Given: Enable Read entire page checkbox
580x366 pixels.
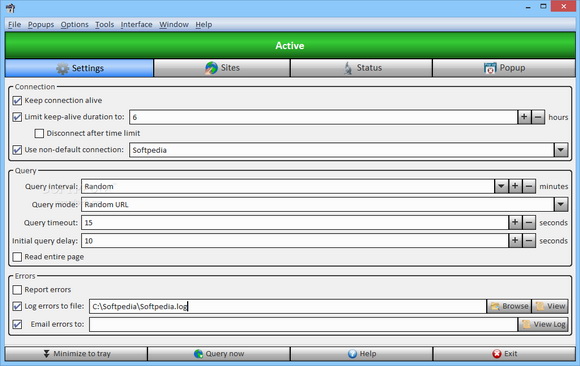Looking at the screenshot, I should [17, 257].
